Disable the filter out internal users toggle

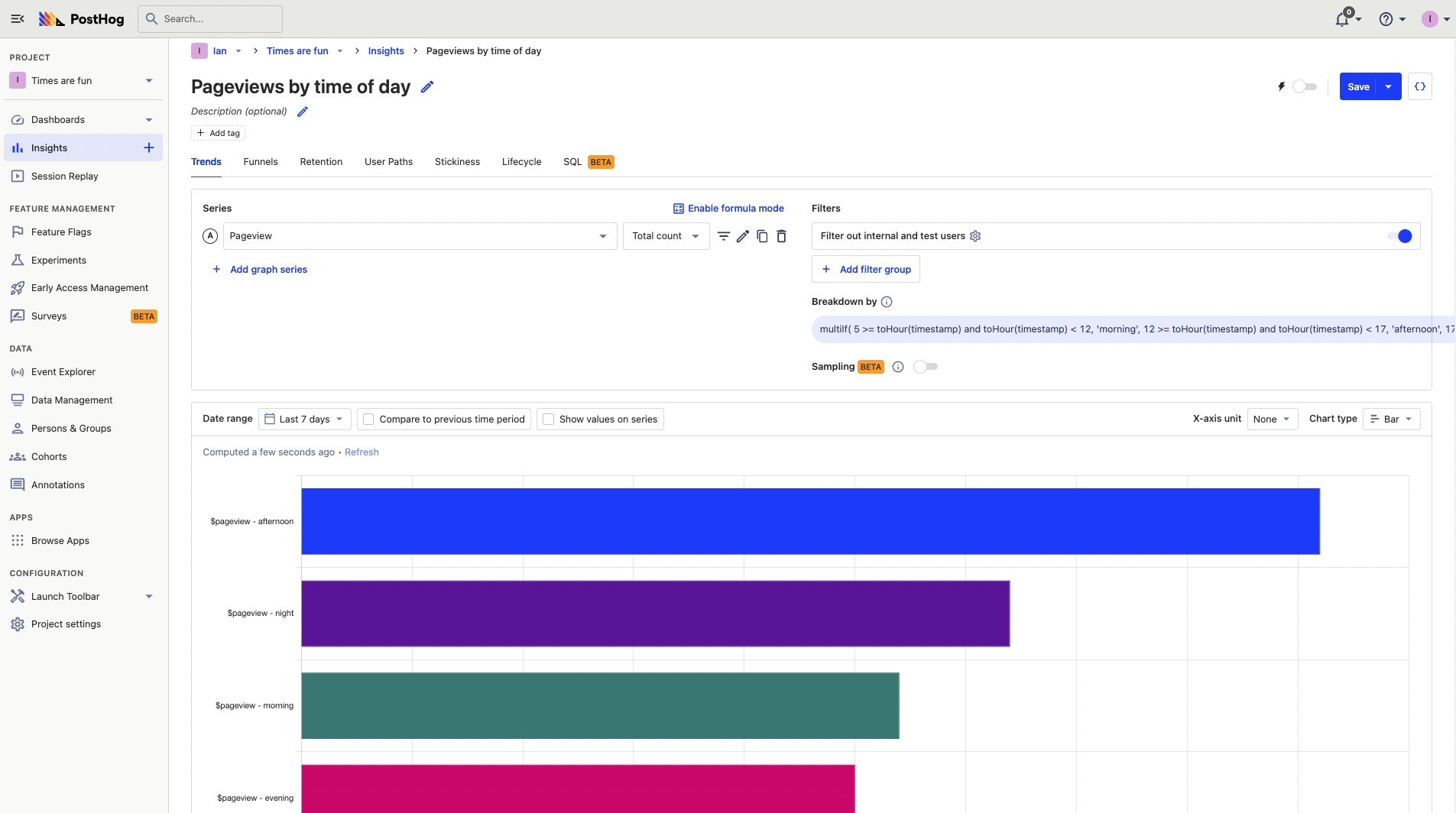(x=1399, y=236)
